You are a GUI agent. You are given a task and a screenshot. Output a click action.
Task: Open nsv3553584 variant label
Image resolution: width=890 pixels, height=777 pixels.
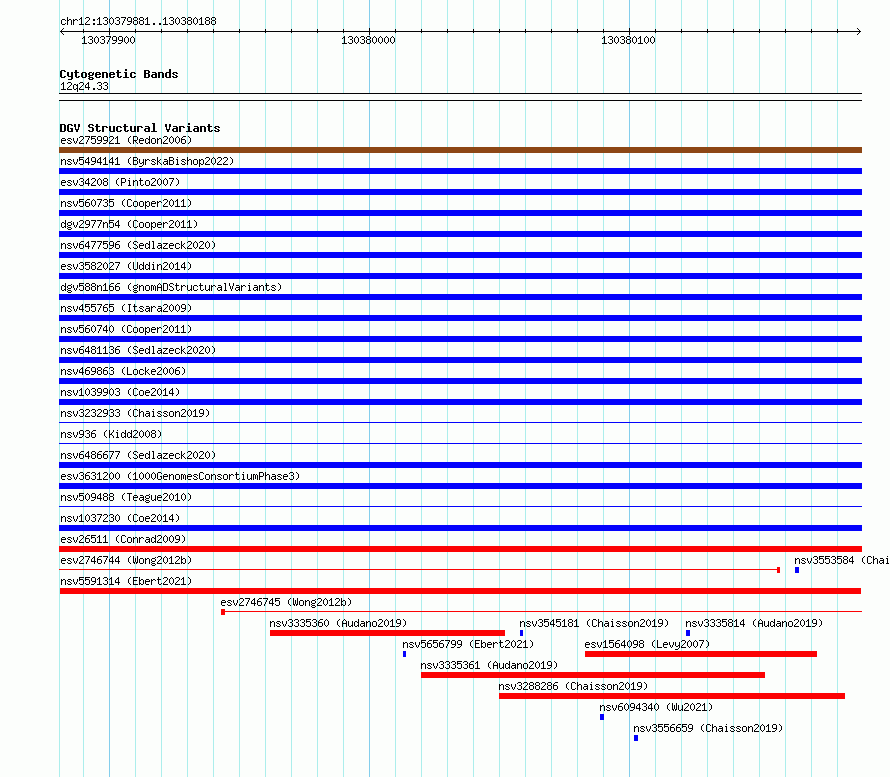842,560
